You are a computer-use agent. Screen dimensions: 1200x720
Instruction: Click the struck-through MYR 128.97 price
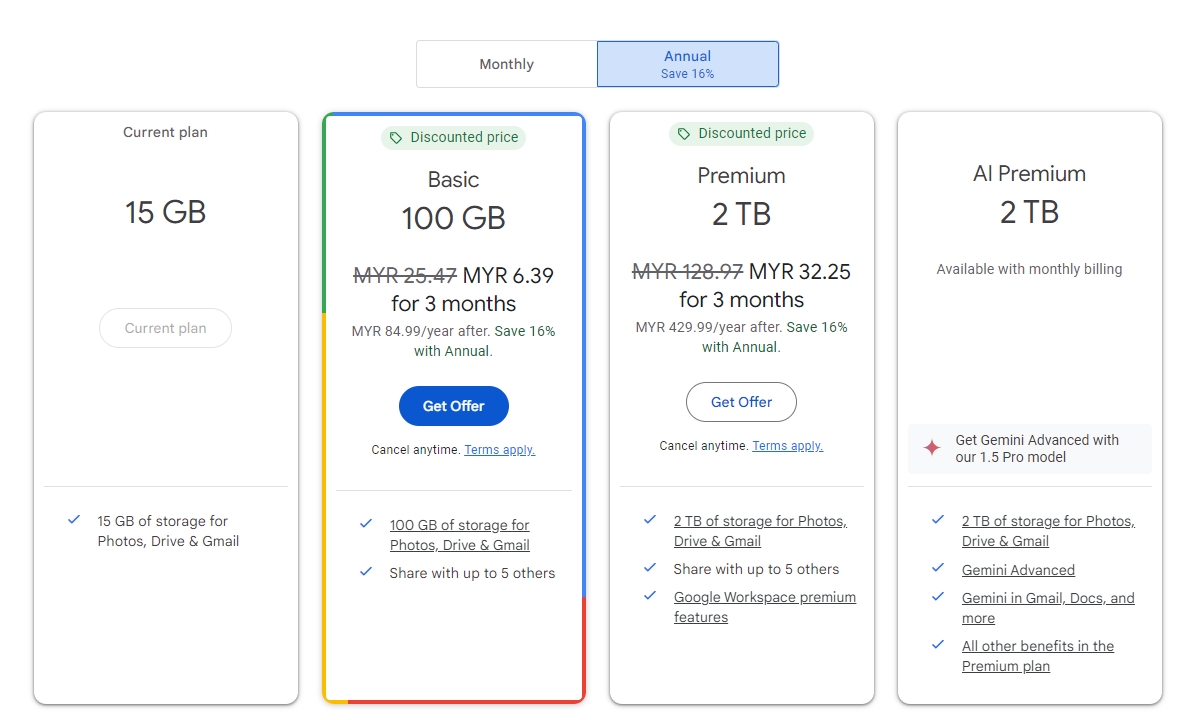(x=688, y=271)
